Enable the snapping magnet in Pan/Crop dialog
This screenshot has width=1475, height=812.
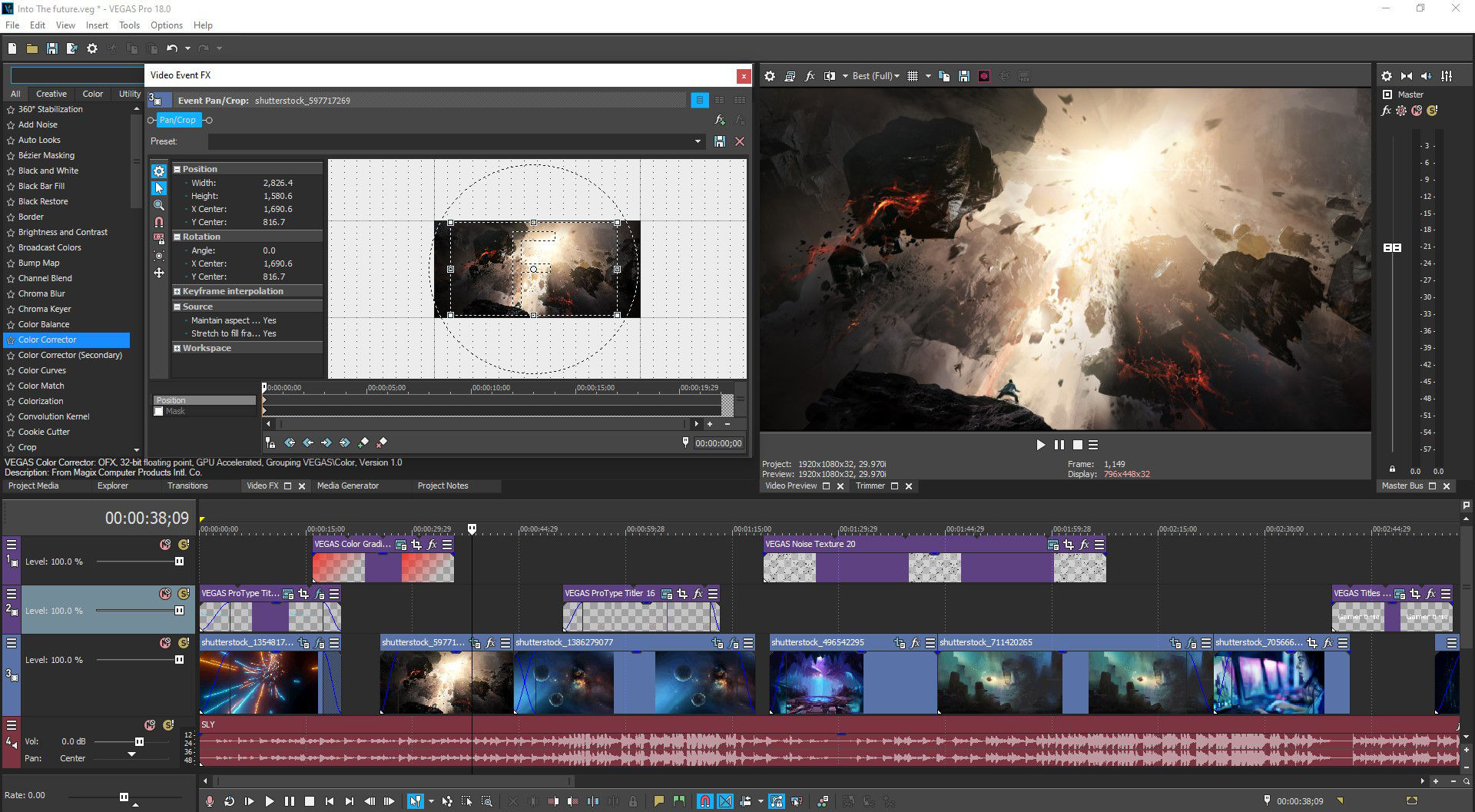pyautogui.click(x=159, y=222)
